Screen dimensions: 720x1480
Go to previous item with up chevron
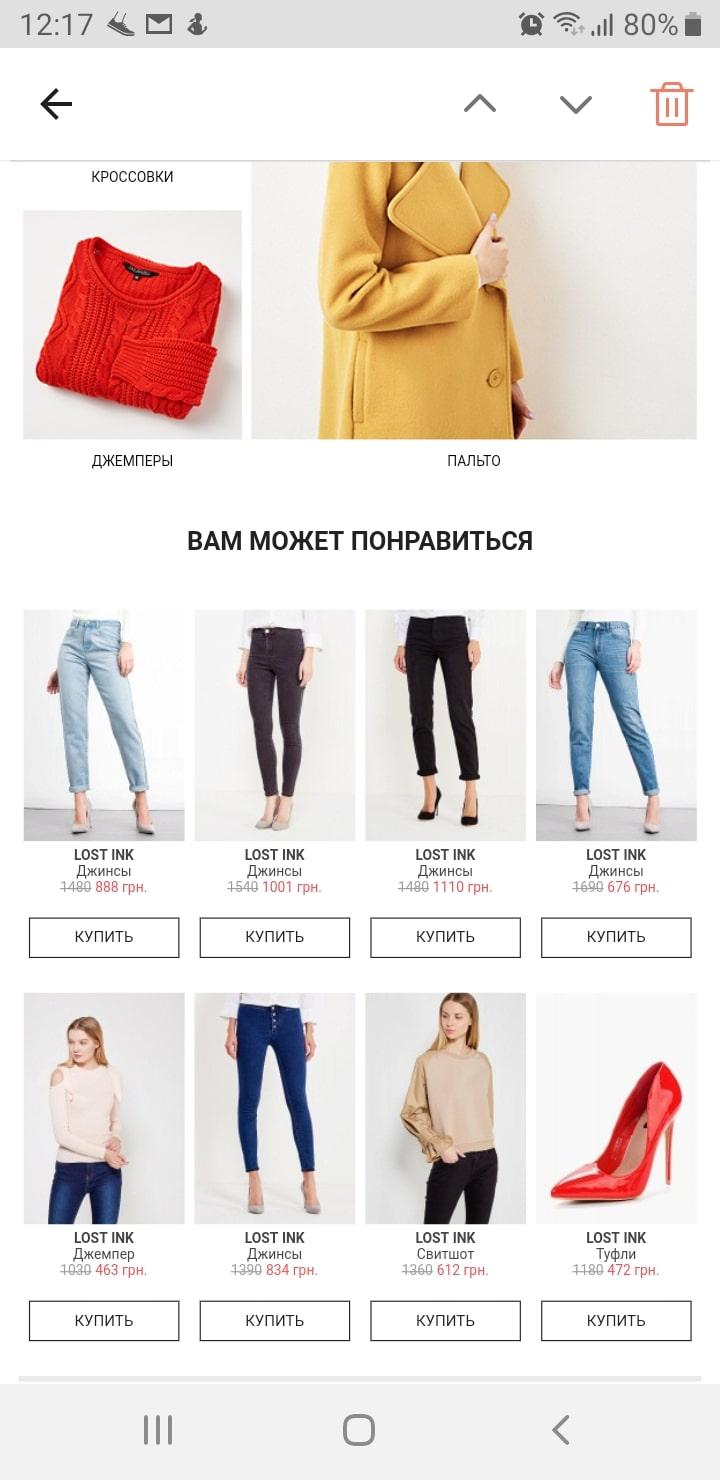tap(480, 103)
